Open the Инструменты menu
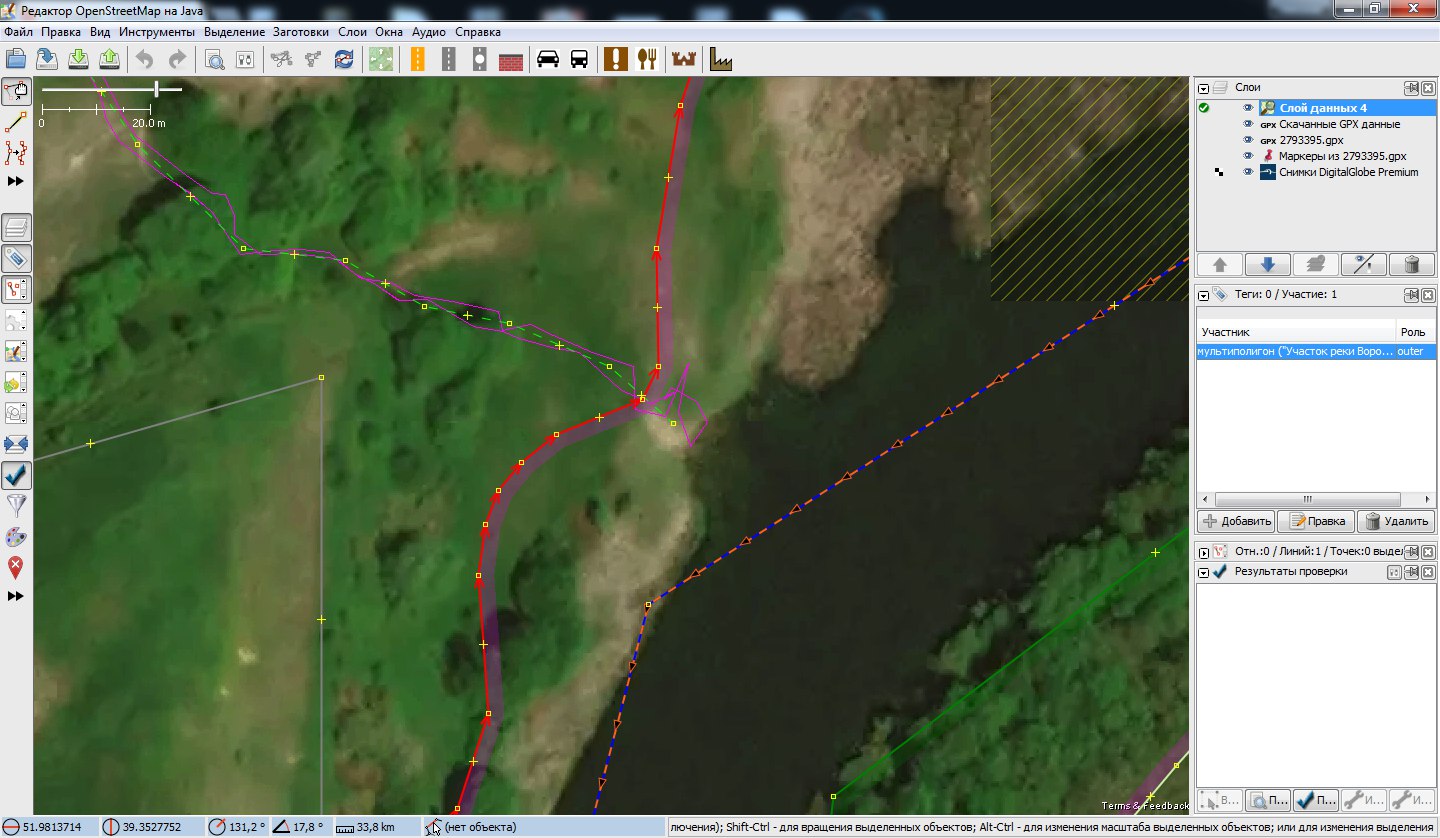This screenshot has width=1440, height=838. click(x=157, y=32)
